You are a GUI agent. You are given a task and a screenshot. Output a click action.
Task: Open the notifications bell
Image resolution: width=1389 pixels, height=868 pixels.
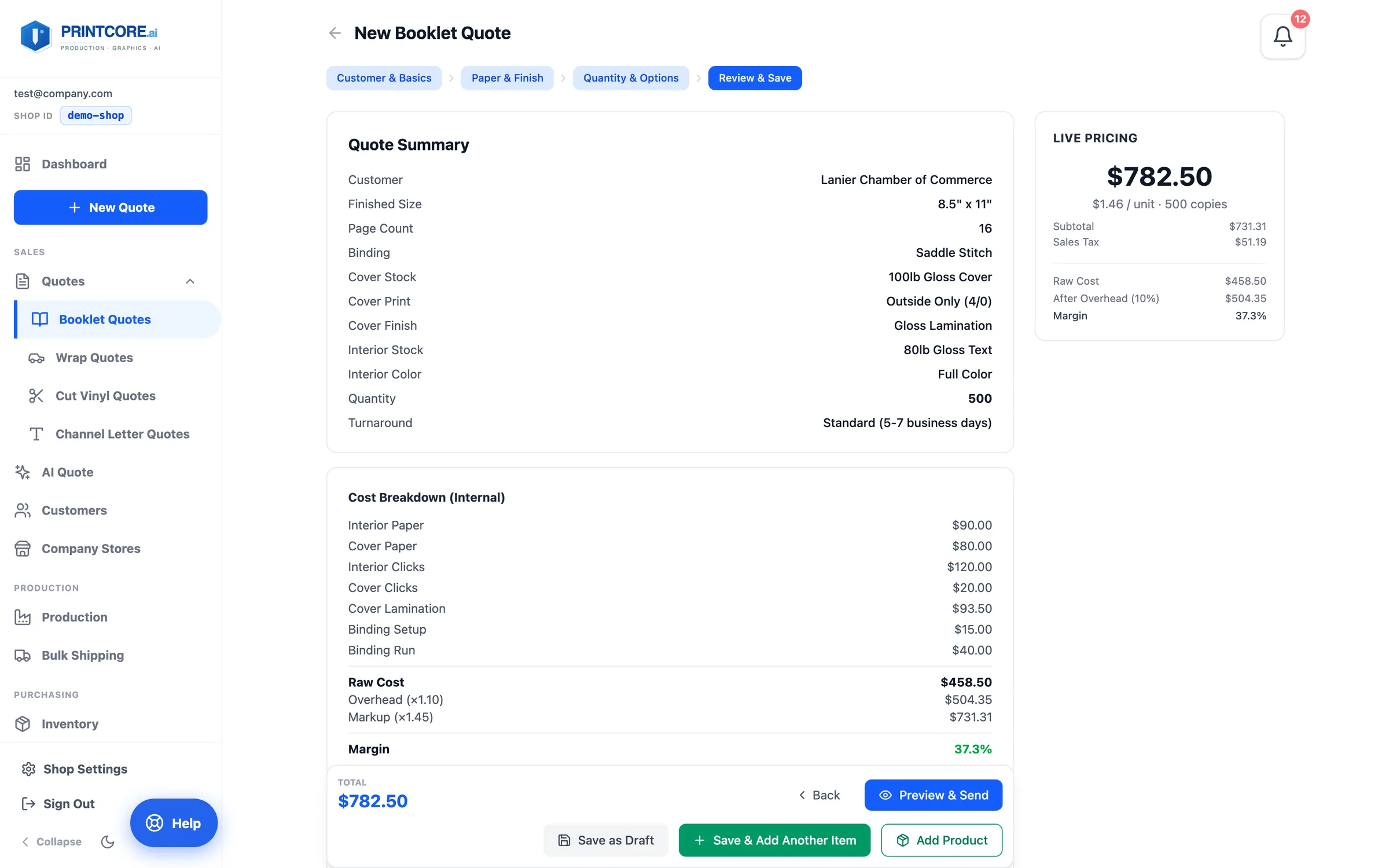coord(1283,36)
